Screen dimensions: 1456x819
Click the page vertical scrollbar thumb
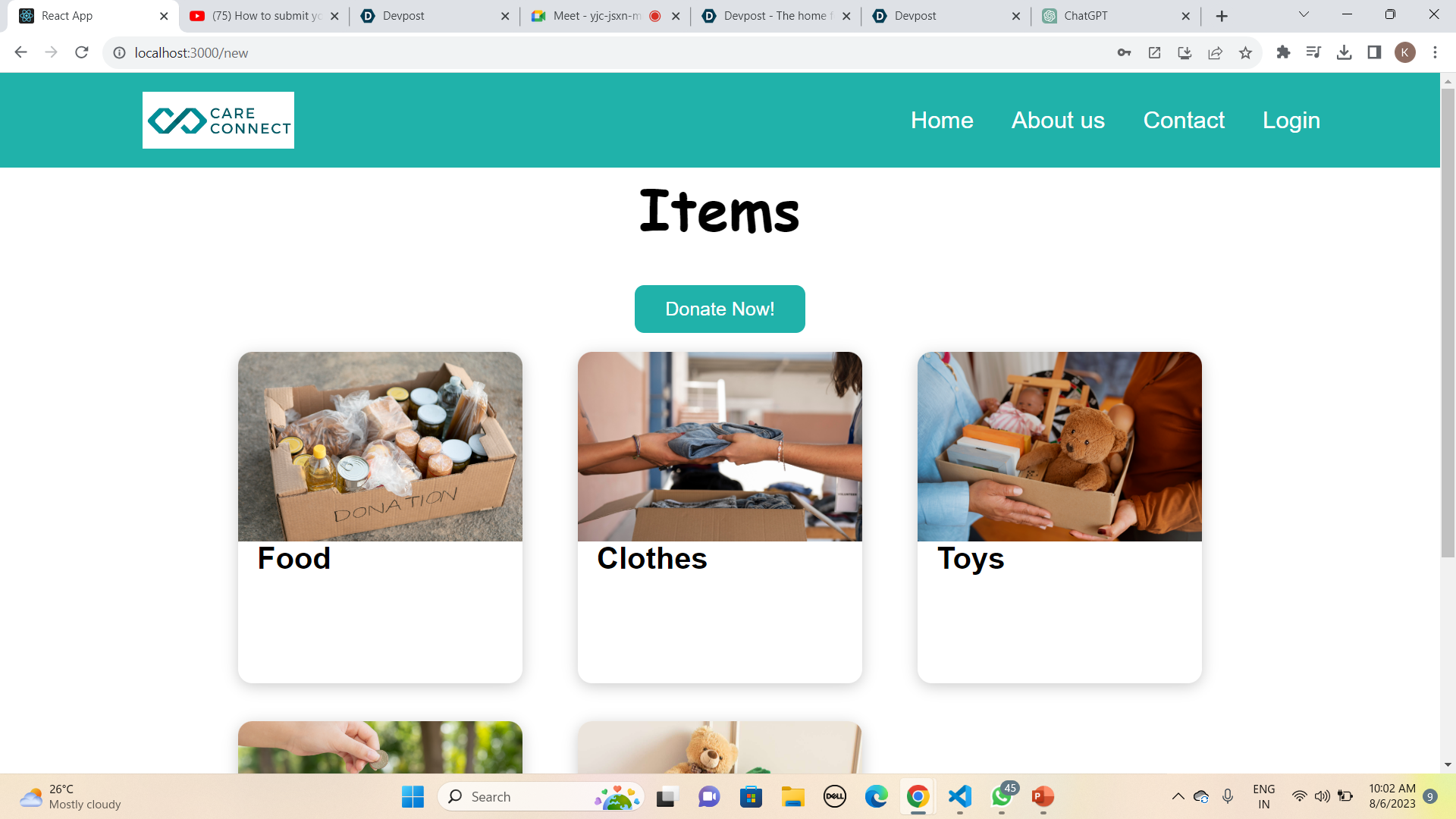click(1448, 322)
